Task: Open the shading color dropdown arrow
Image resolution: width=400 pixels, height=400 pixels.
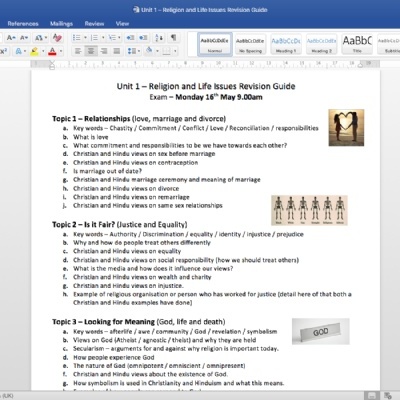Action: pyautogui.click(x=157, y=51)
